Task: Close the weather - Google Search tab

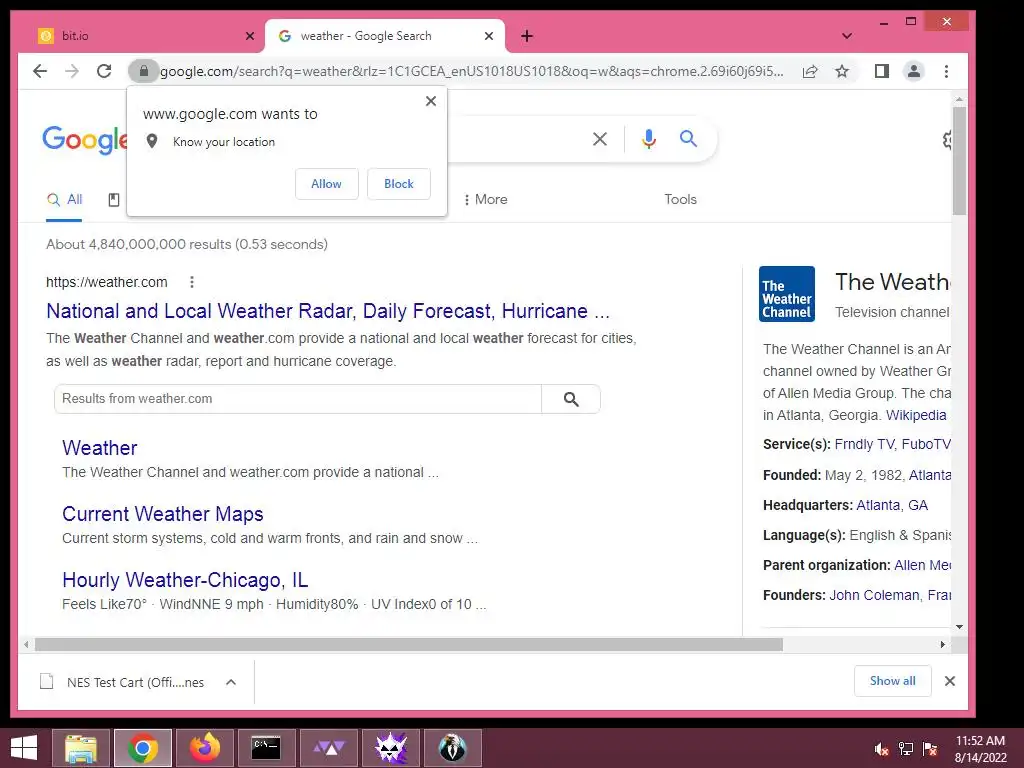Action: click(x=488, y=36)
